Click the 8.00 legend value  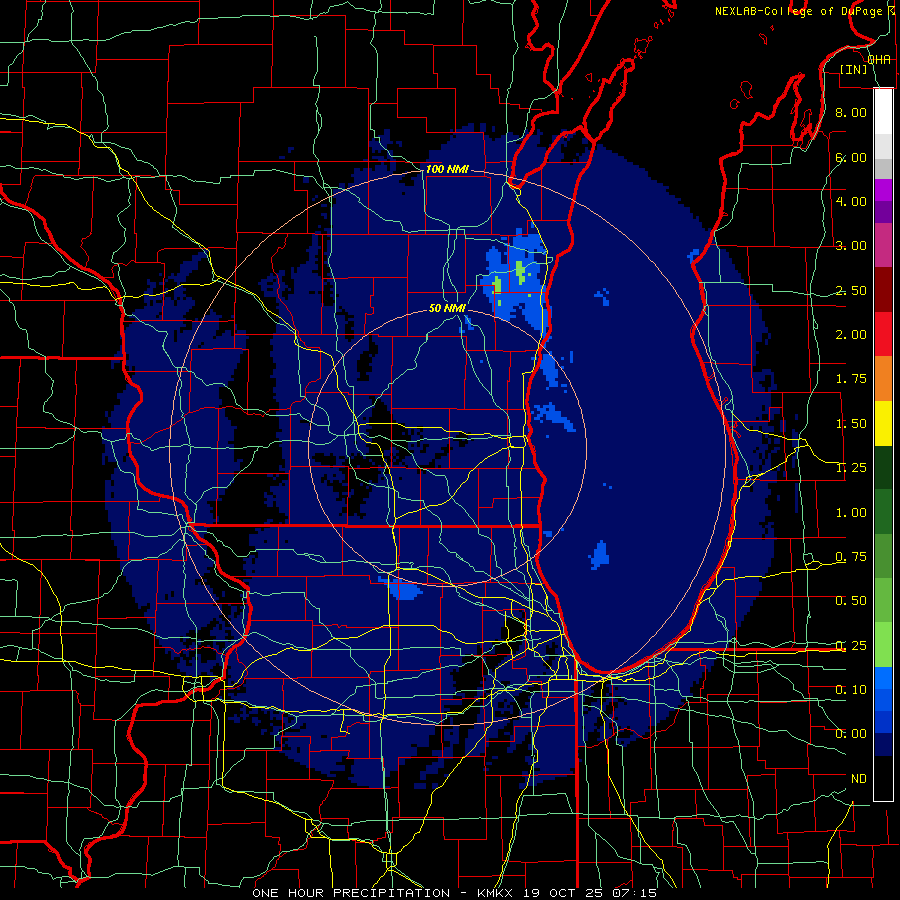click(x=851, y=112)
